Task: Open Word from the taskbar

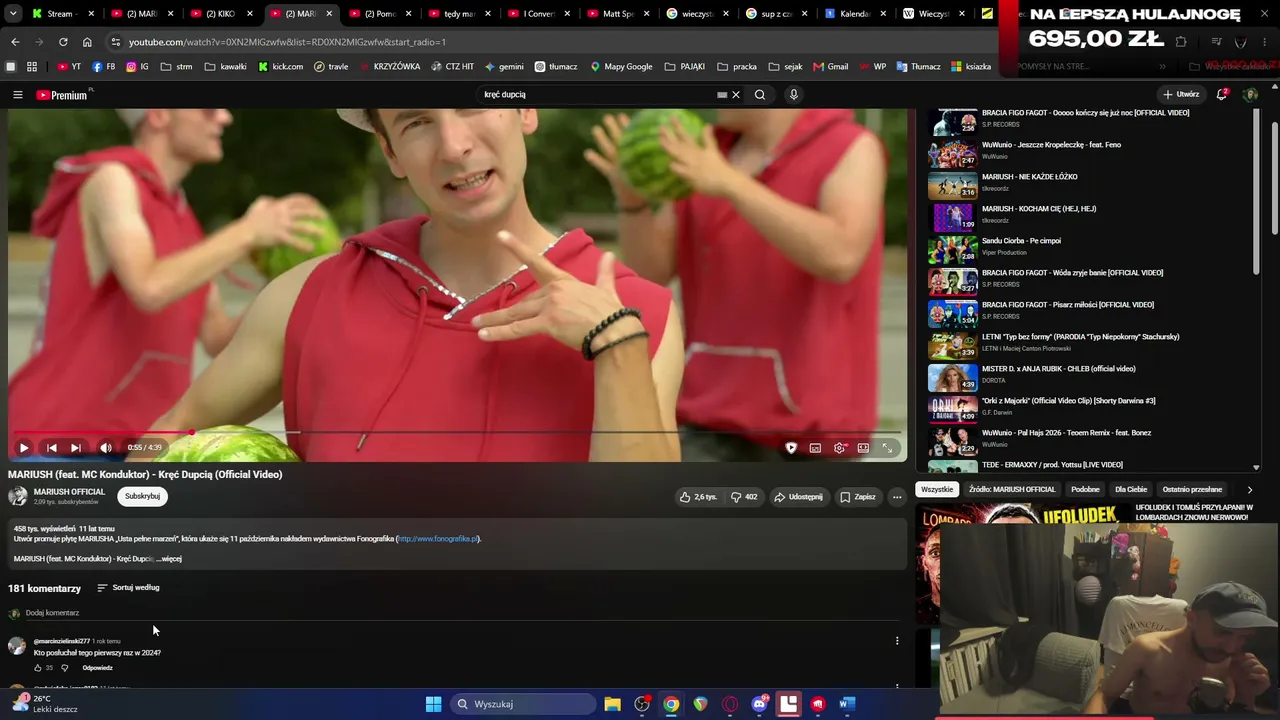Action: coord(847,704)
